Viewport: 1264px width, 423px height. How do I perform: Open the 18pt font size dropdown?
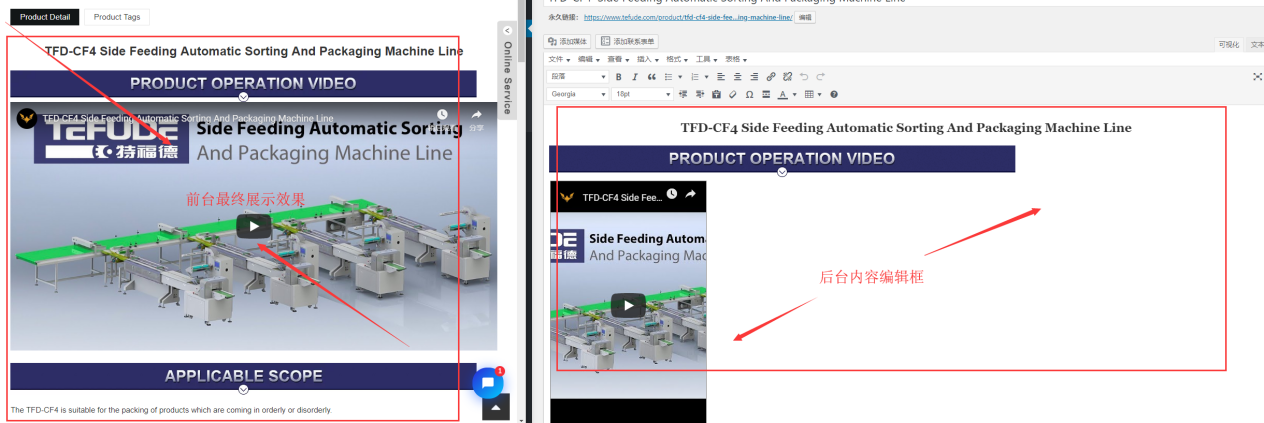tap(642, 94)
